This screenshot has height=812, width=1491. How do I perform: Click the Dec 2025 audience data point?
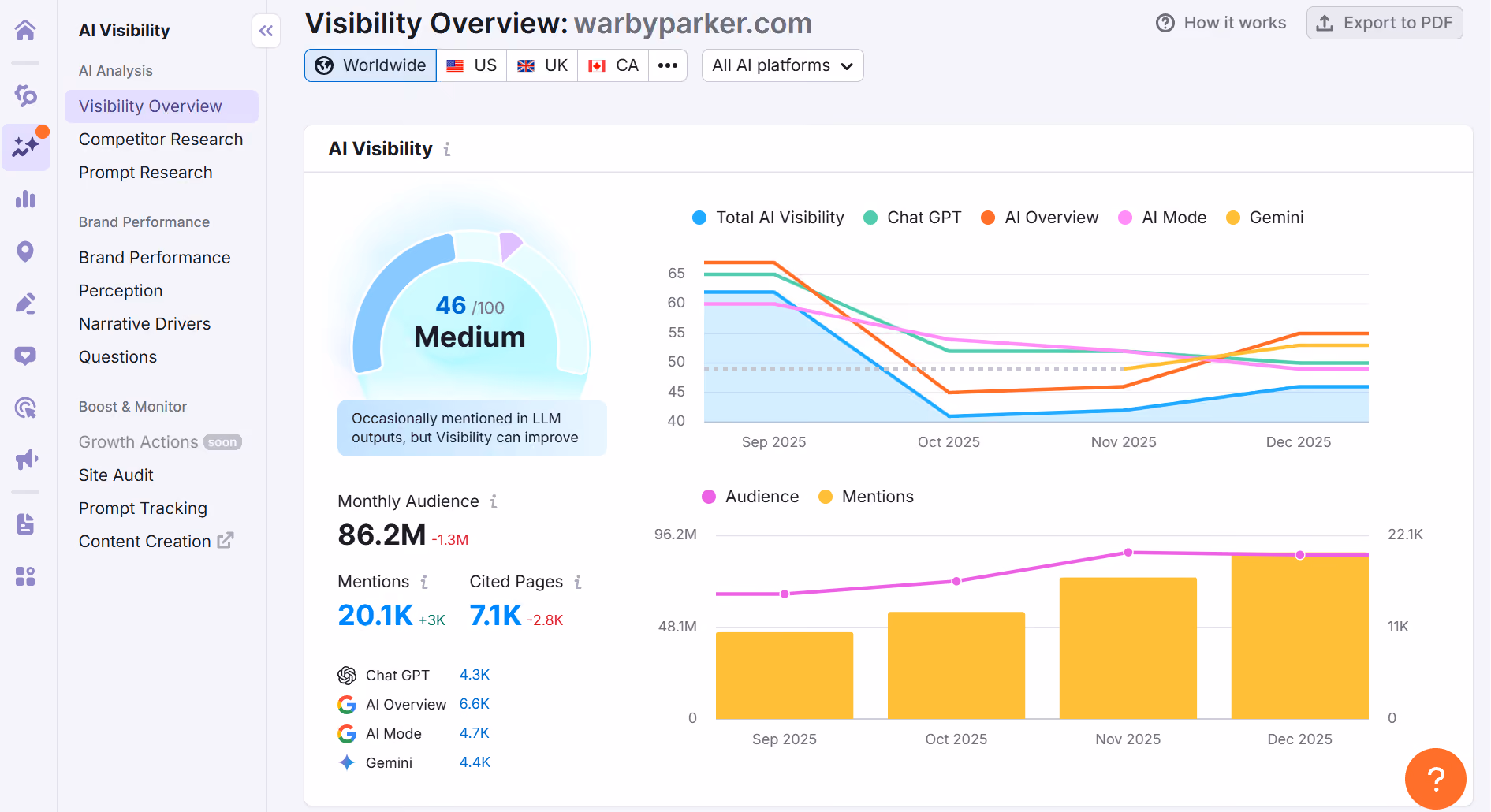click(x=1300, y=555)
